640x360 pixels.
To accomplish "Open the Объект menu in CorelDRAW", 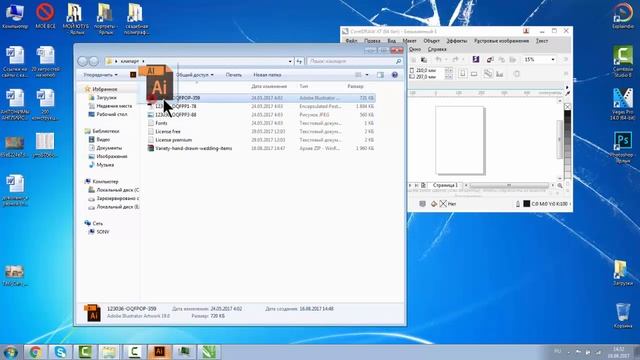I will tap(431, 41).
